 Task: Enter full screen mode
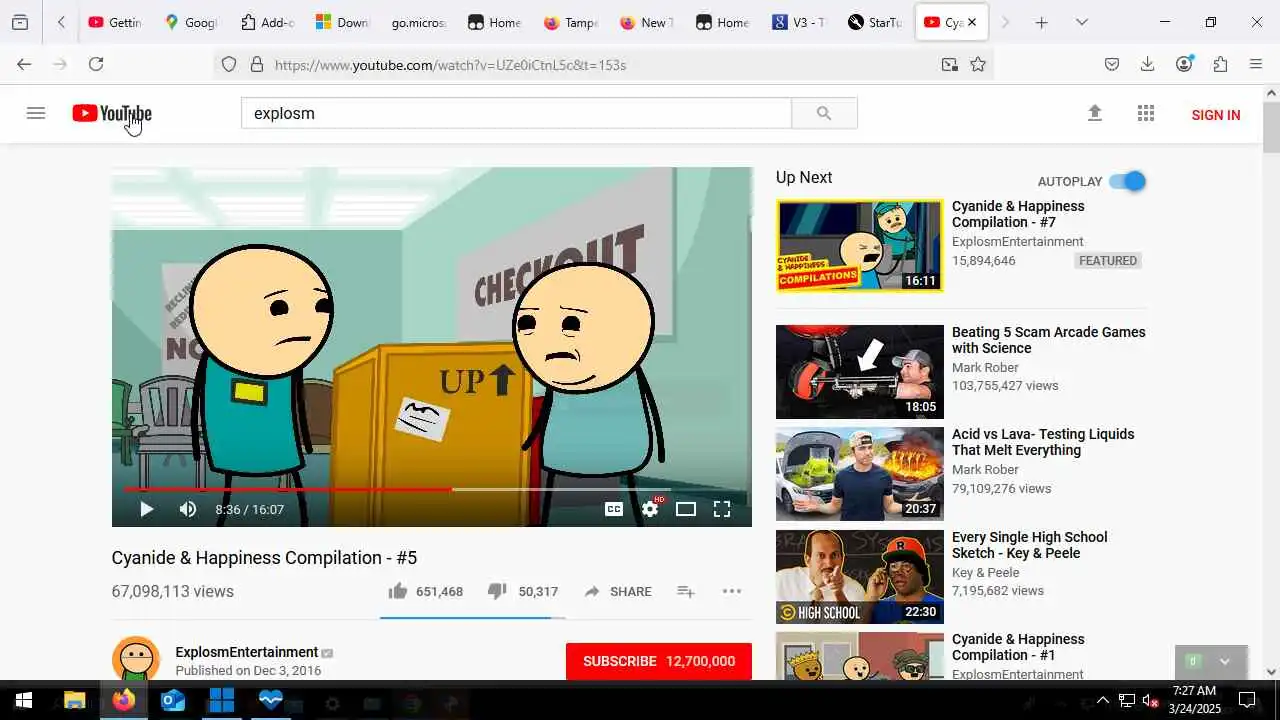[722, 509]
